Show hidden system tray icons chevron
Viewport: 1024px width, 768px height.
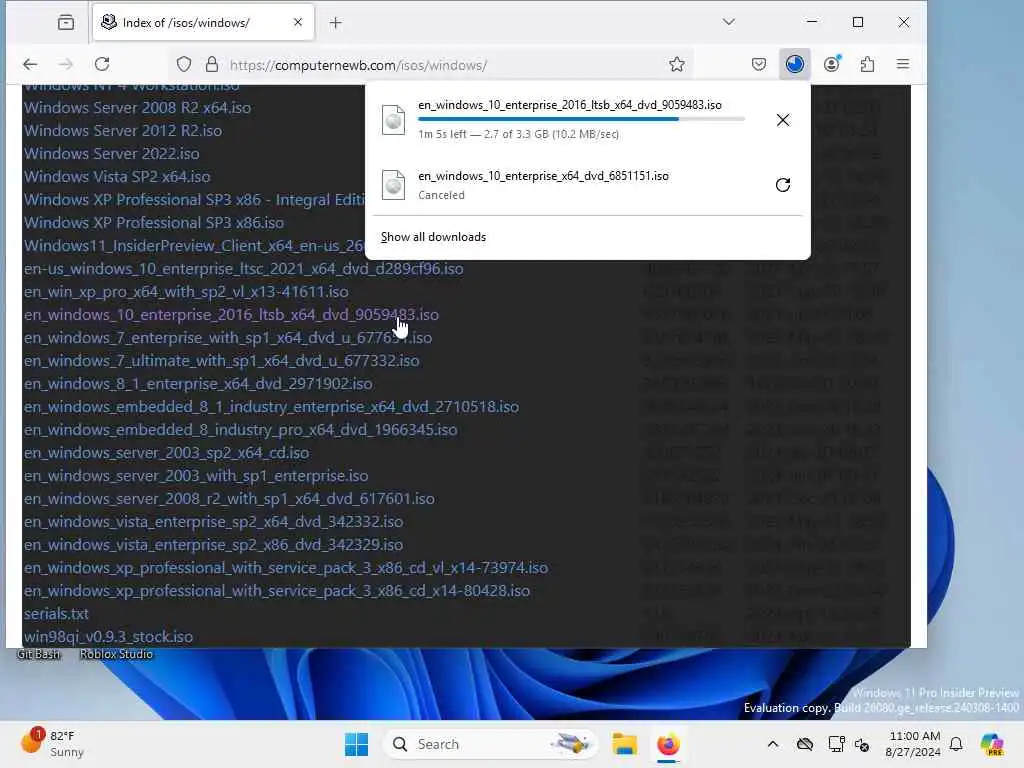[773, 744]
